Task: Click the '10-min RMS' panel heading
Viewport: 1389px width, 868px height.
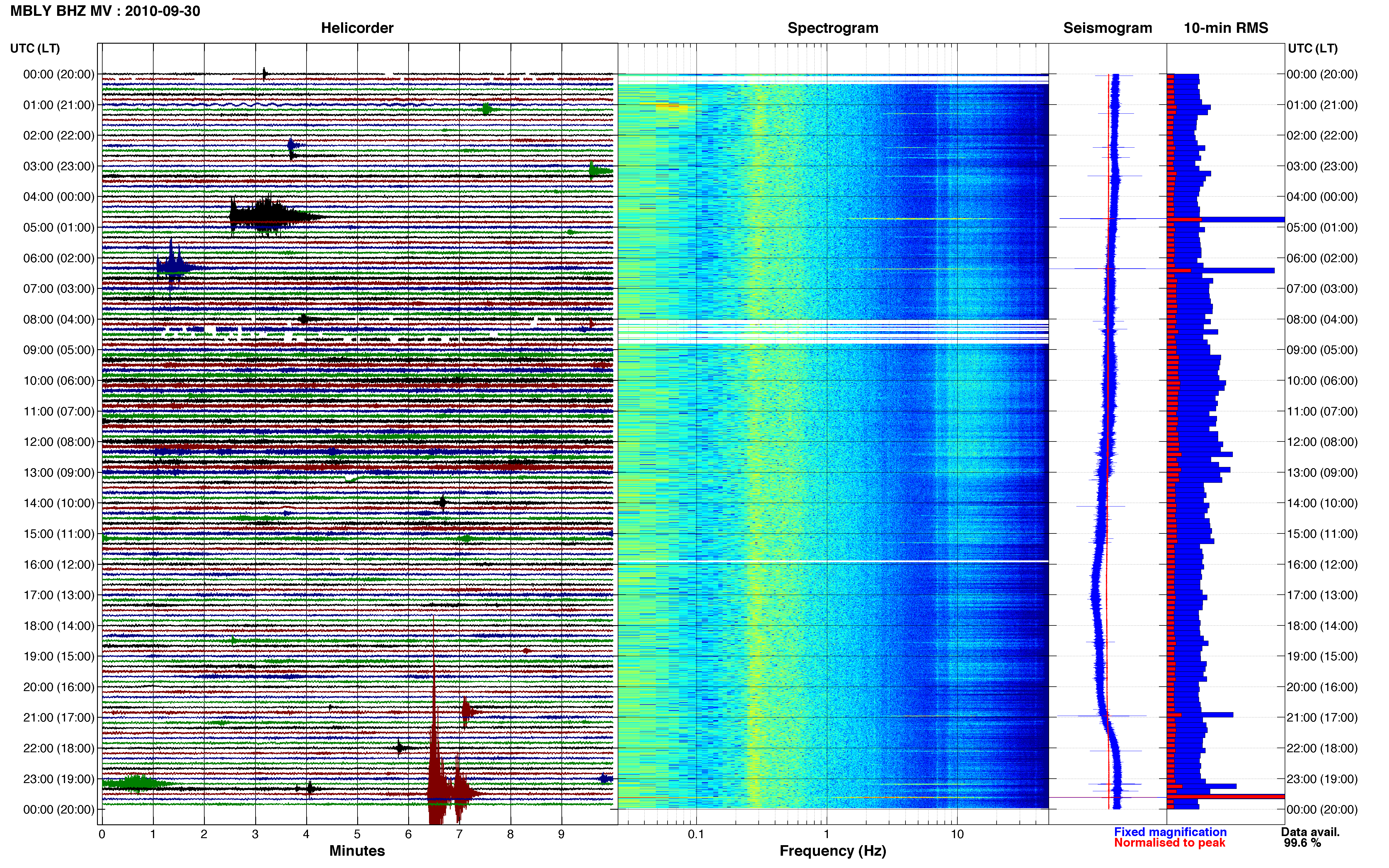Action: pyautogui.click(x=1226, y=28)
